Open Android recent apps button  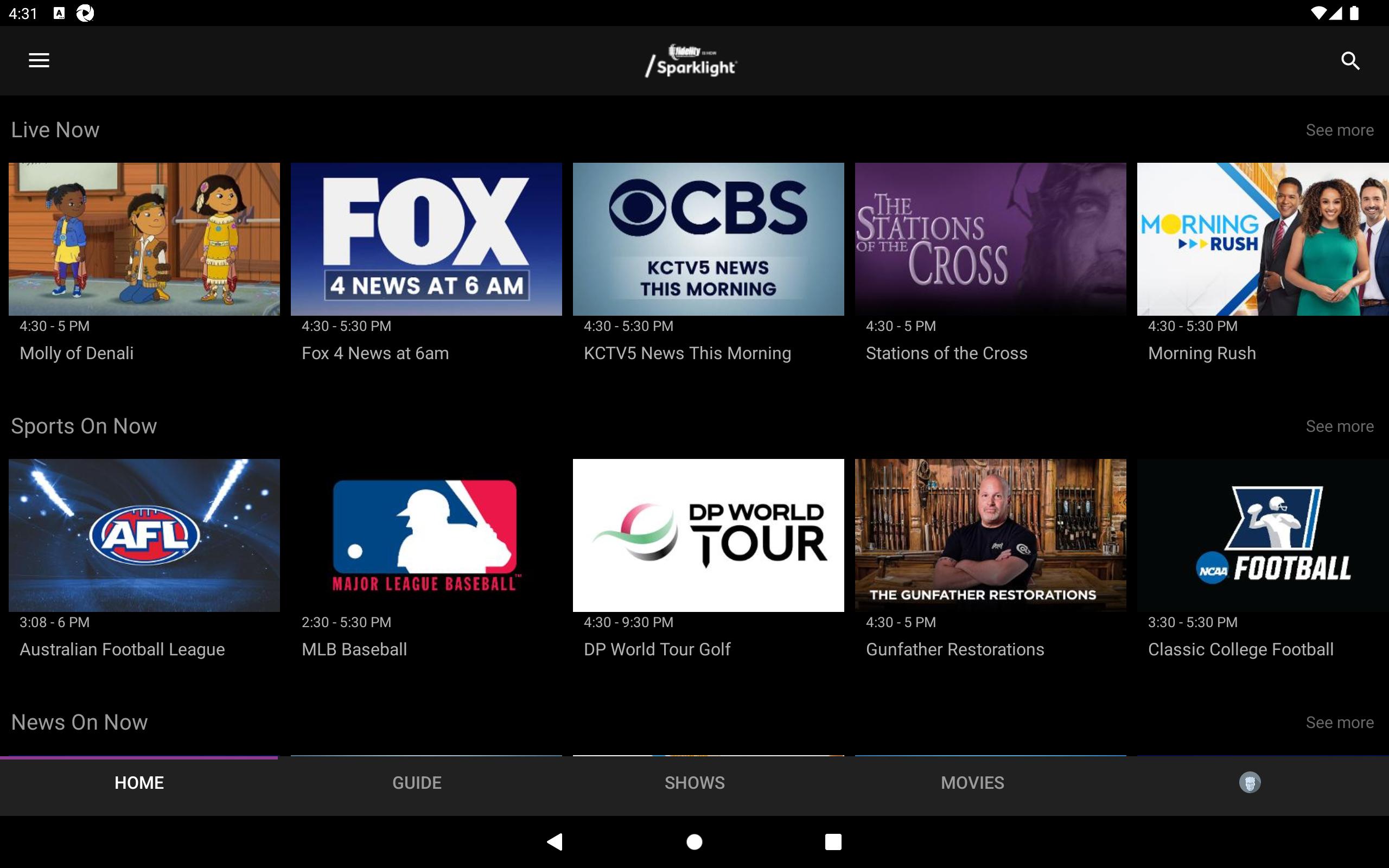tap(833, 841)
